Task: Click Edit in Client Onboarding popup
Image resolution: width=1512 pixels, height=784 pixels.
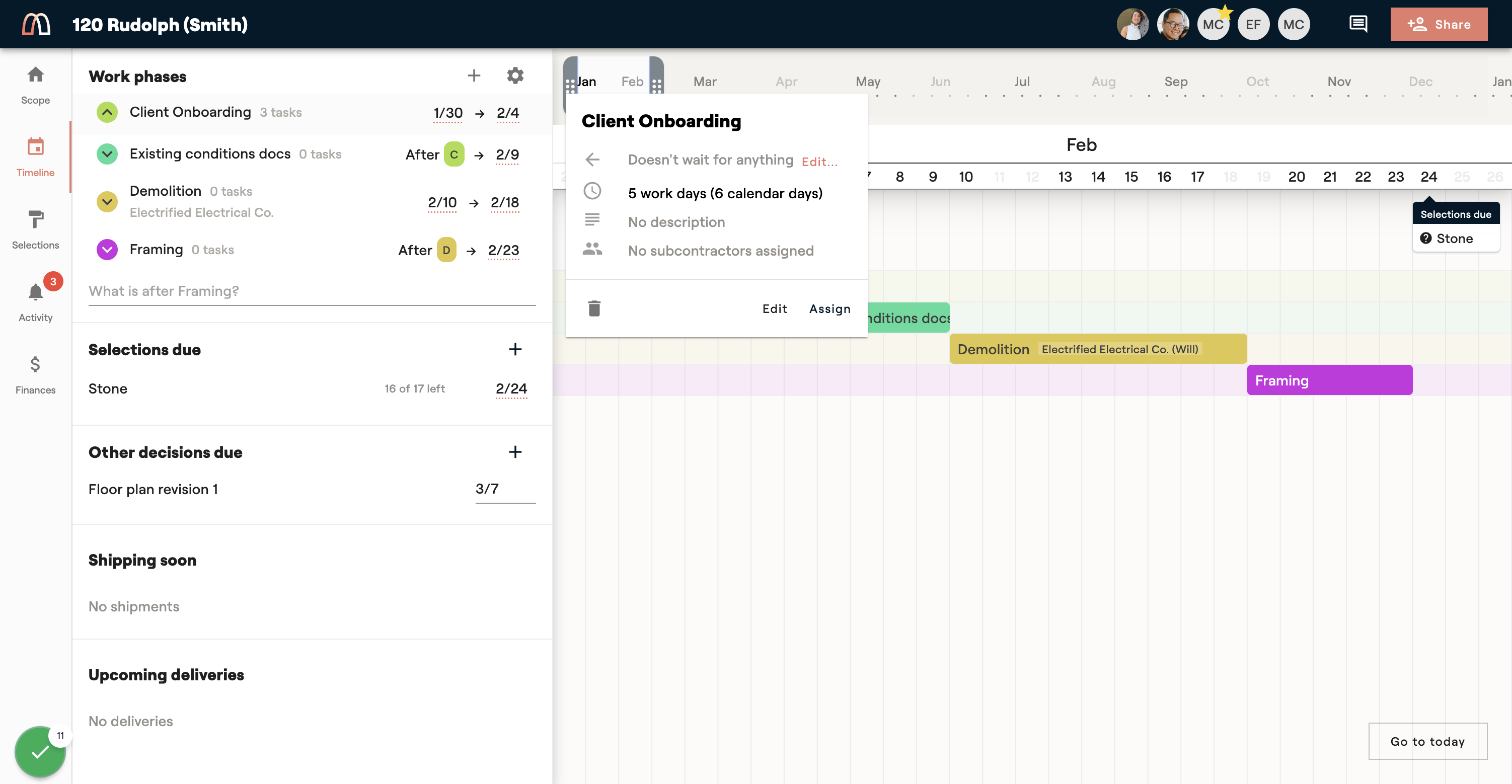Action: (774, 308)
